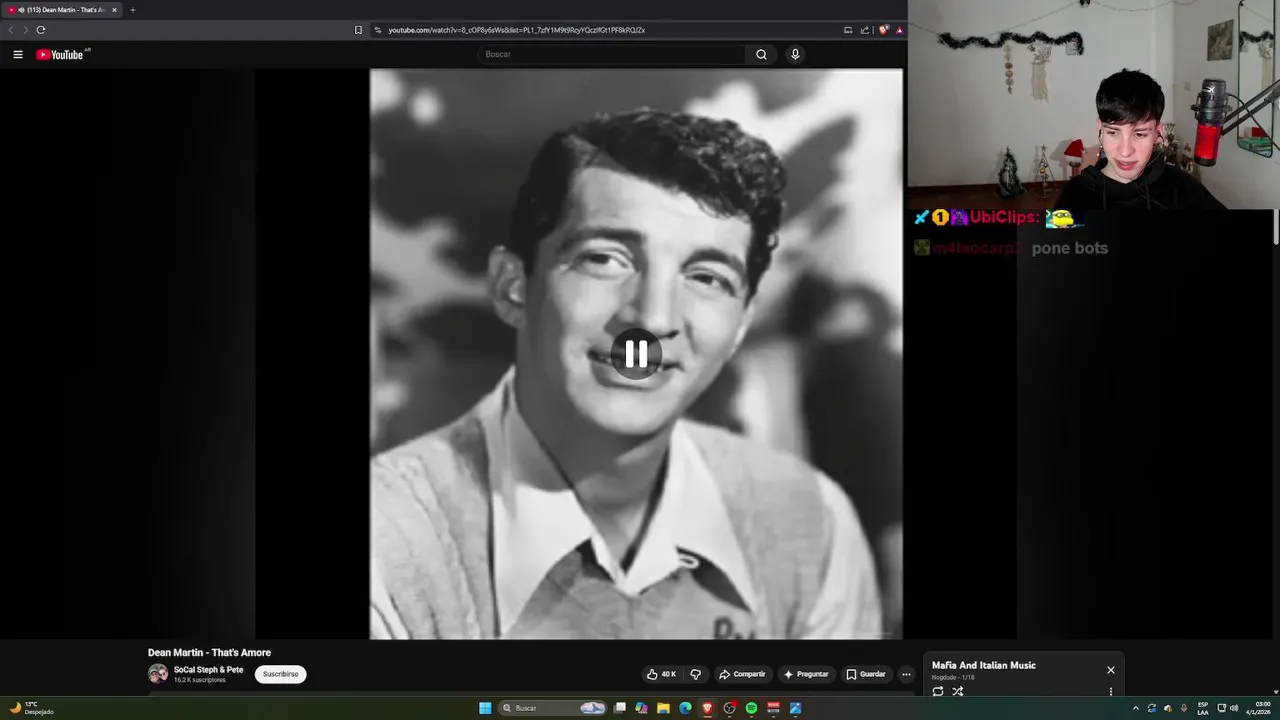Screen dimensions: 1280x720
Task: Go to the YouTube home logo
Action: [60, 54]
